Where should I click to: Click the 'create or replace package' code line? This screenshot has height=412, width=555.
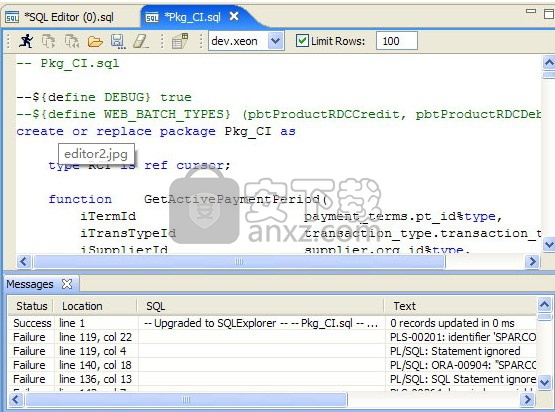click(156, 132)
